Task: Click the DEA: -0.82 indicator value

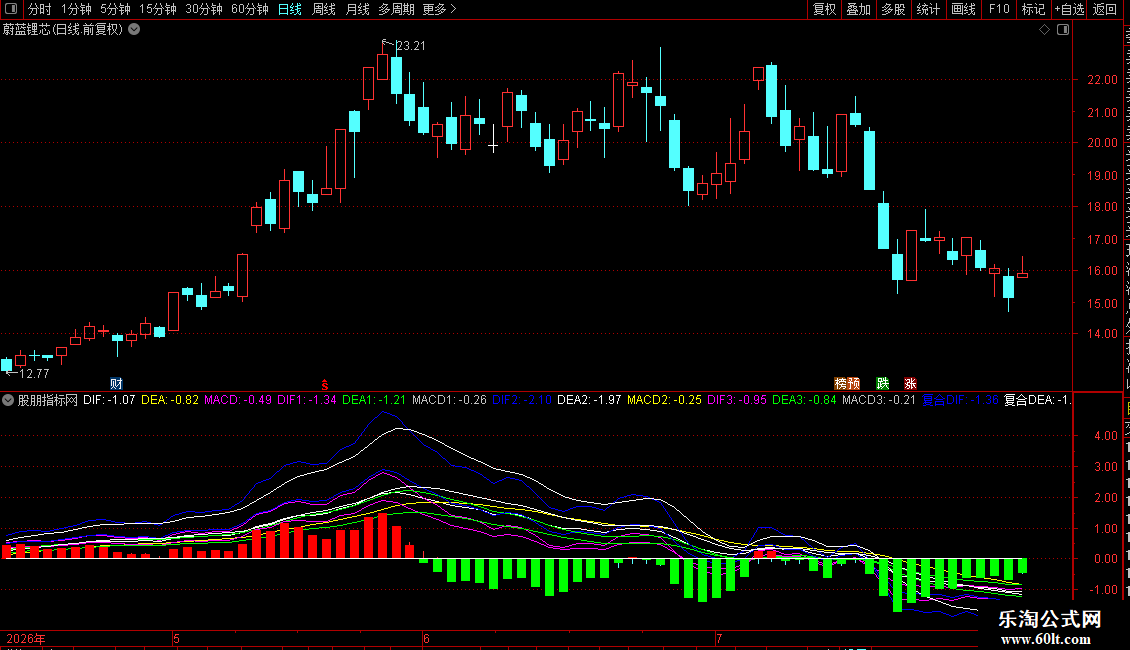Action: point(169,400)
